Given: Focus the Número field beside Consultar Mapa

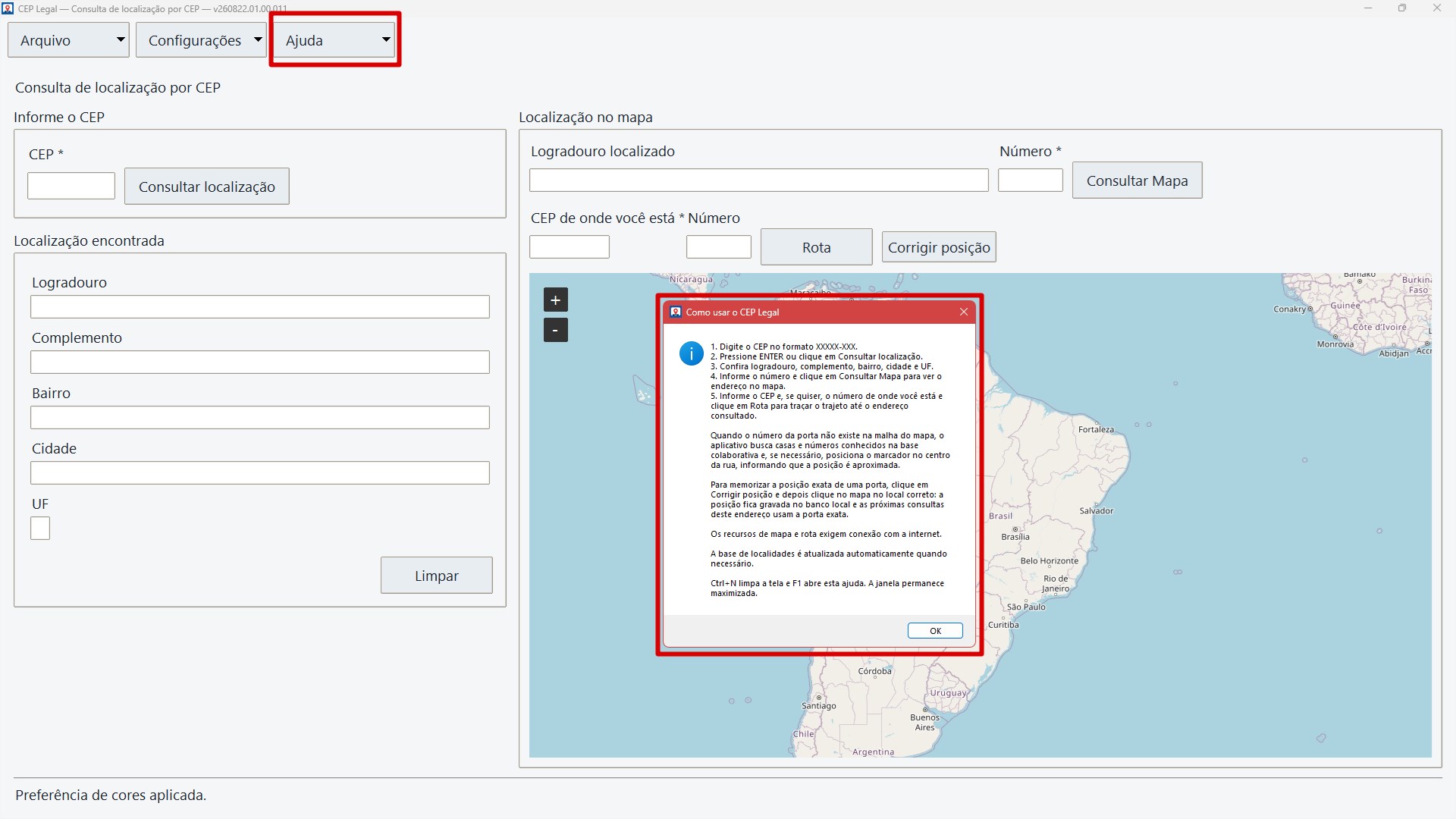Looking at the screenshot, I should pyautogui.click(x=1030, y=180).
